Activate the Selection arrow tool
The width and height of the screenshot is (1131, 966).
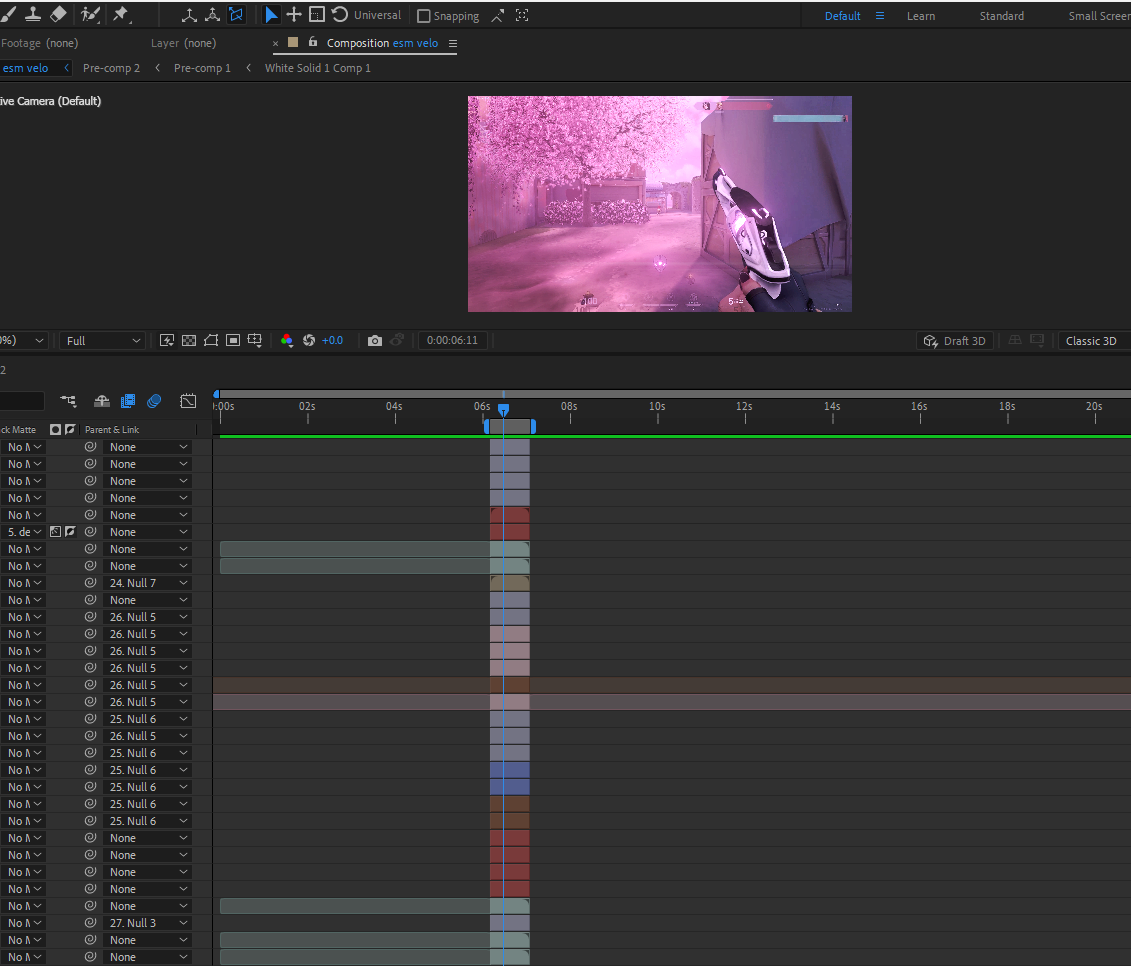[x=271, y=14]
